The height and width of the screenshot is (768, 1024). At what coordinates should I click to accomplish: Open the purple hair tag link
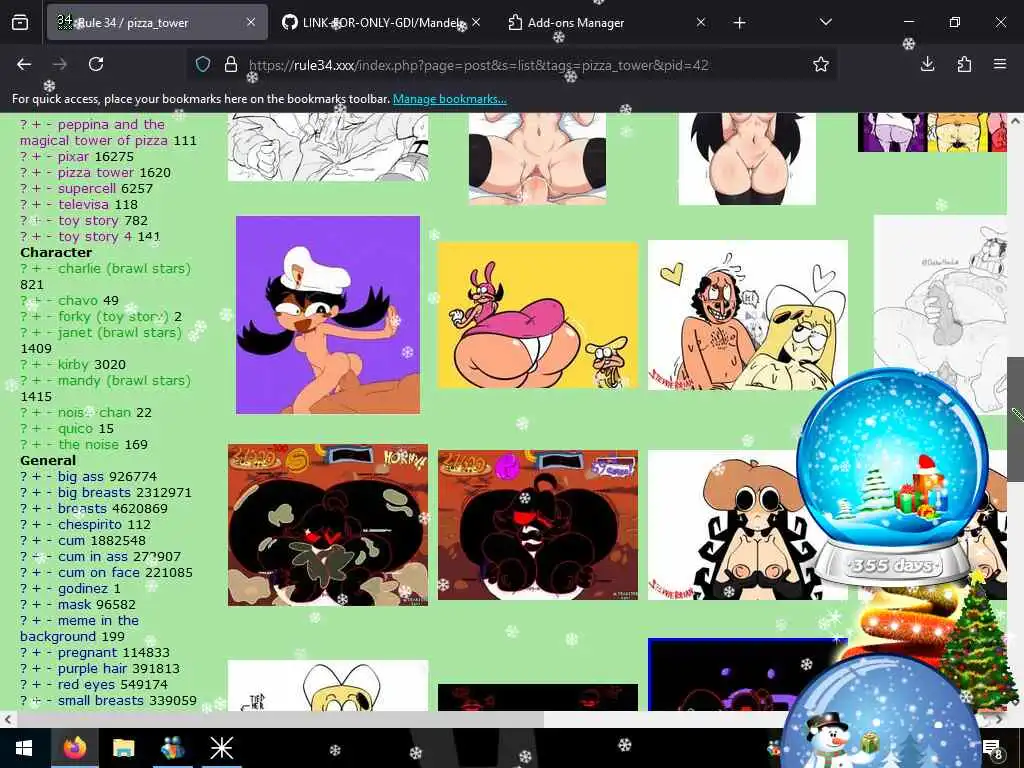[92, 669]
